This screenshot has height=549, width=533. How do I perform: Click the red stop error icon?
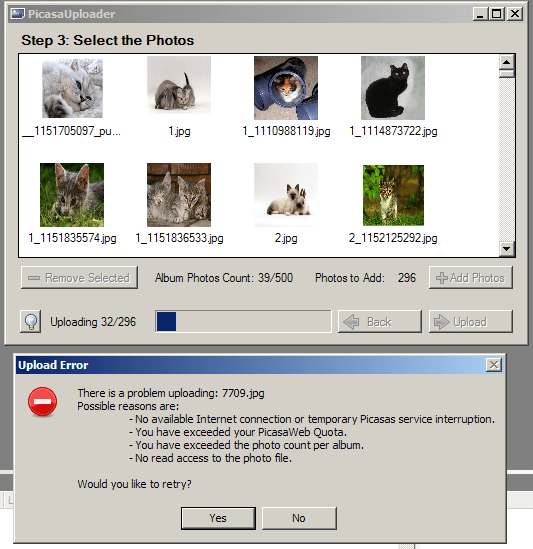pos(42,402)
